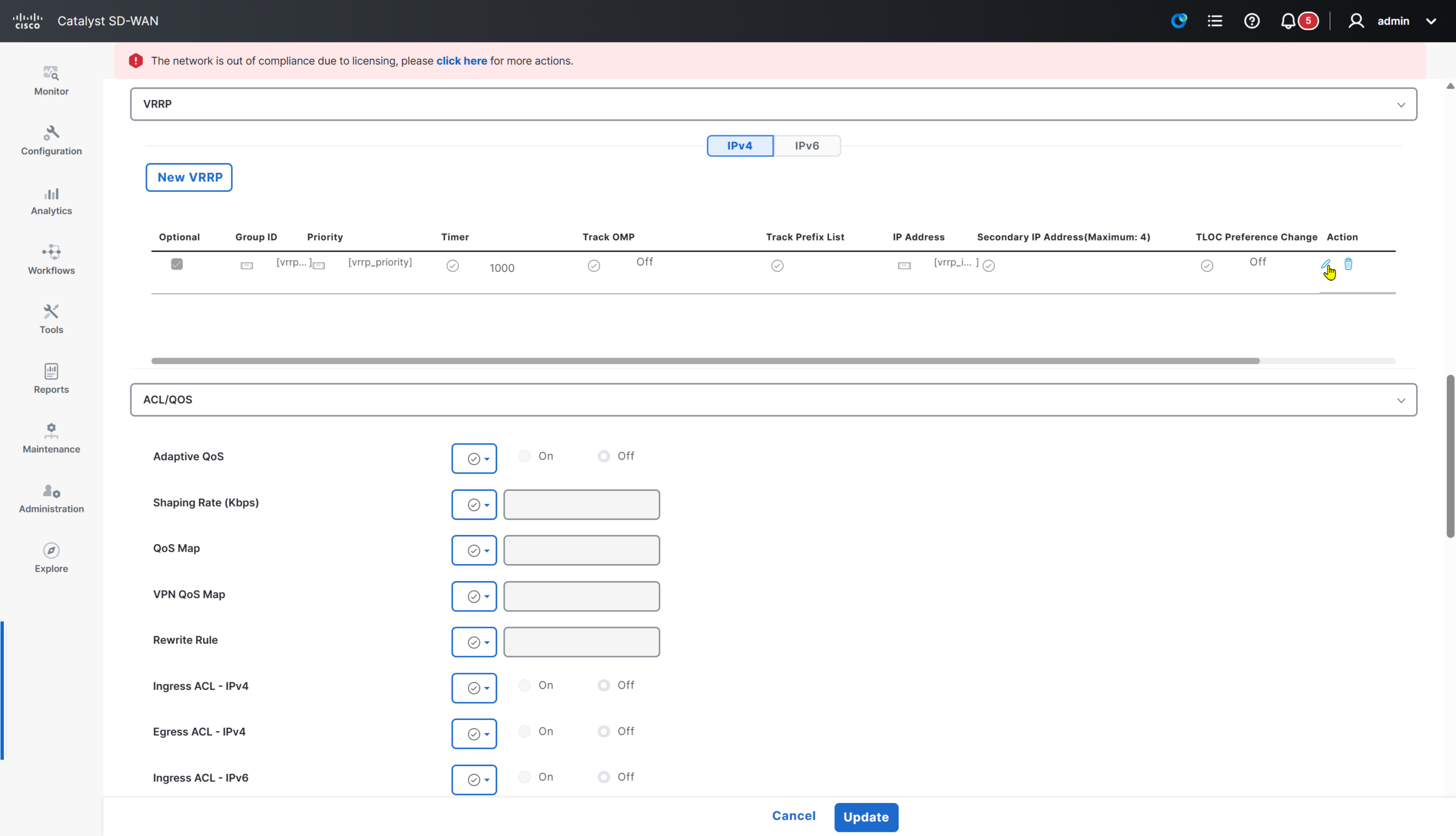This screenshot has height=836, width=1456.
Task: Open the Maintenance icon
Action: (51, 431)
